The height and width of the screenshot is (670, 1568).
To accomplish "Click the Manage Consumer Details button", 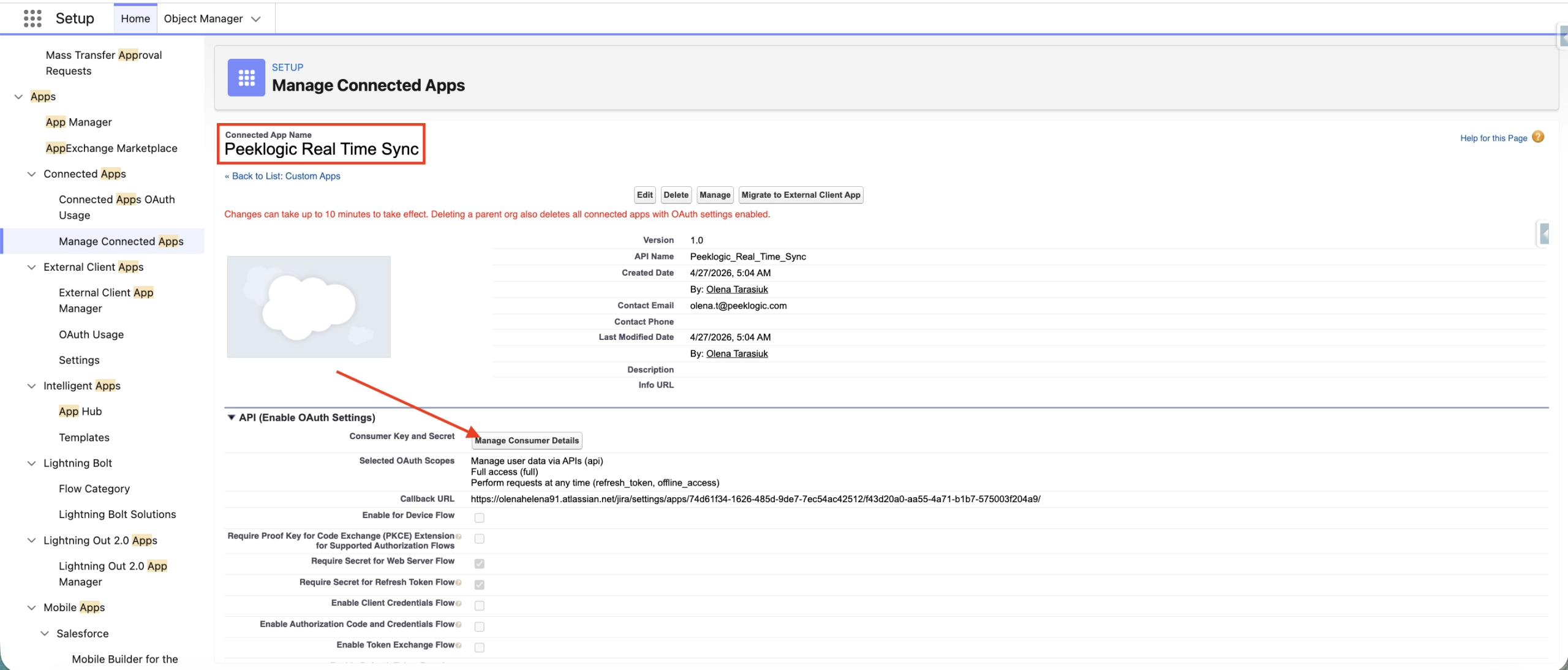I will click(527, 440).
